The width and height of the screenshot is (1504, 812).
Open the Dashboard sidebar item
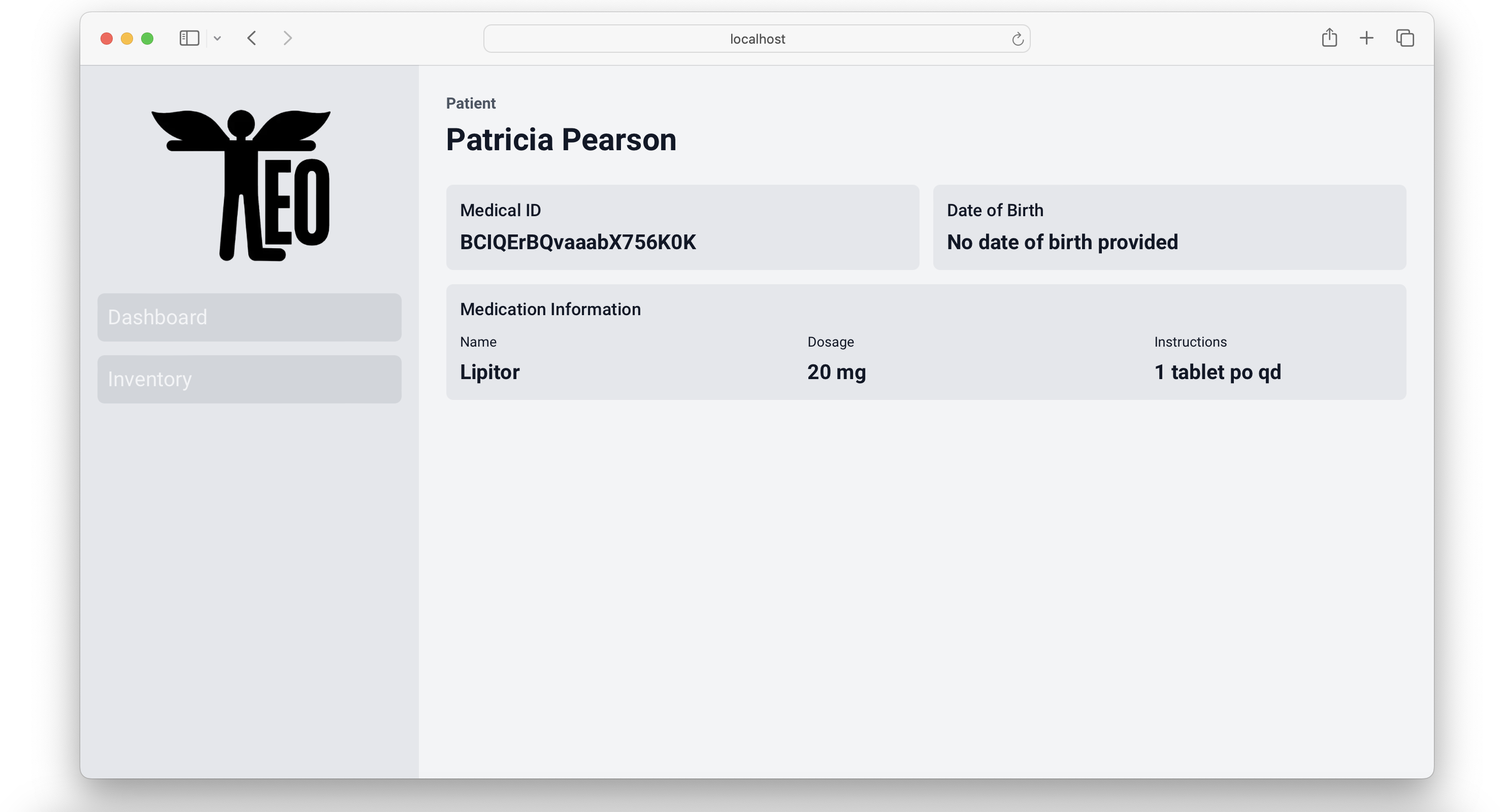249,317
